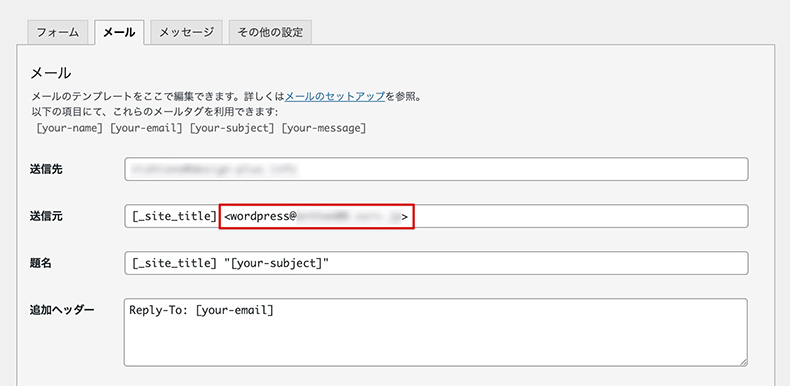Select the メール tab
This screenshot has width=790, height=386.
[119, 33]
